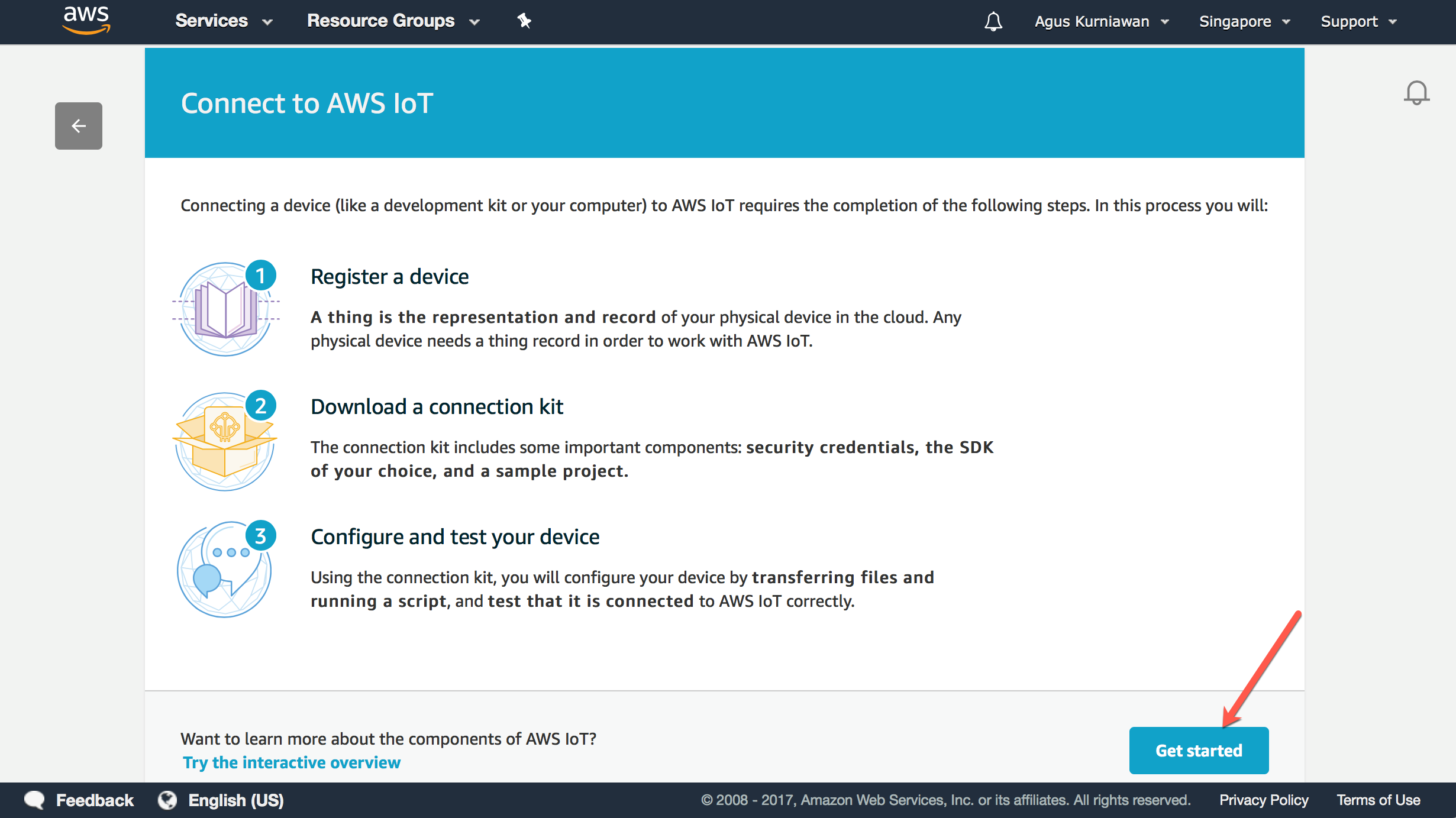Click the IoT console notifications bell icon
Image resolution: width=1456 pixels, height=818 pixels.
click(x=1416, y=93)
